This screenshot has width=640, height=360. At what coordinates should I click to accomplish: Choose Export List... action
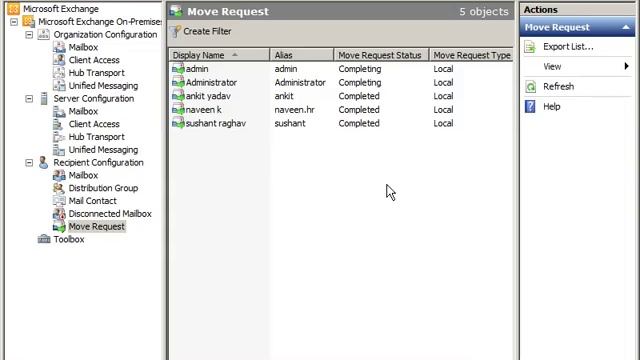568,47
